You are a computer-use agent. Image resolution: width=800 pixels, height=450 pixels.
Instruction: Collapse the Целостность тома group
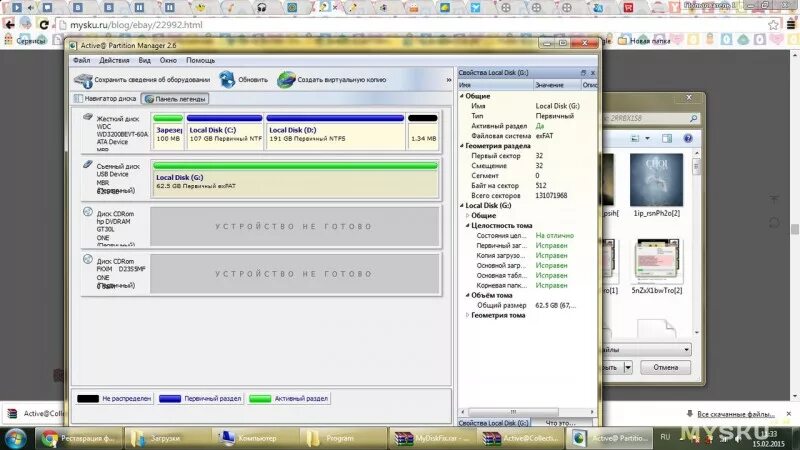(467, 226)
